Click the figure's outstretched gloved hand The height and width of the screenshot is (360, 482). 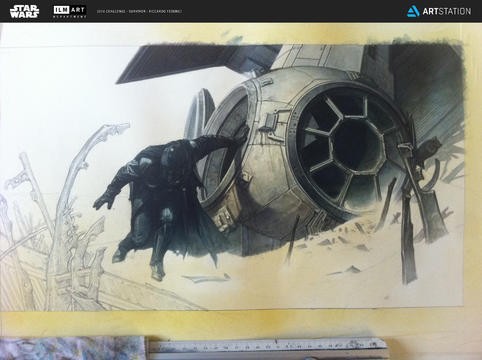[x=104, y=201]
